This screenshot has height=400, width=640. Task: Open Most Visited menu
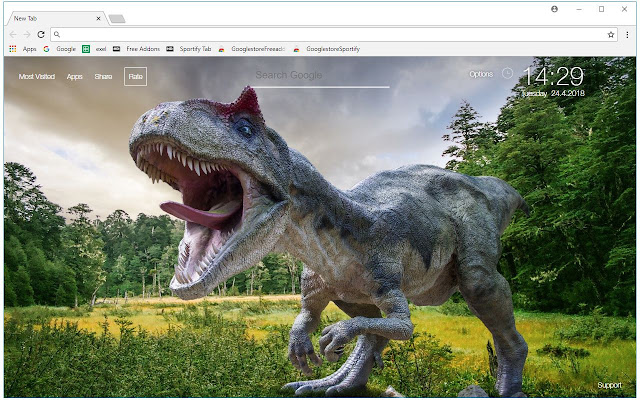[37, 76]
